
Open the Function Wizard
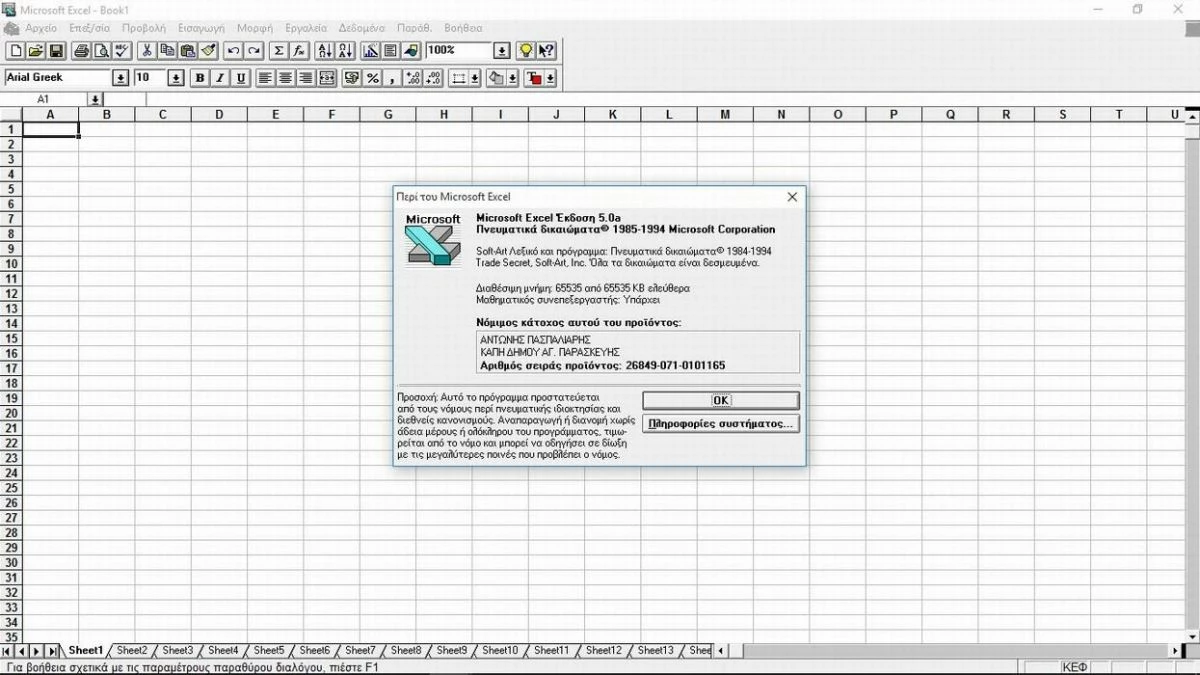tap(301, 50)
